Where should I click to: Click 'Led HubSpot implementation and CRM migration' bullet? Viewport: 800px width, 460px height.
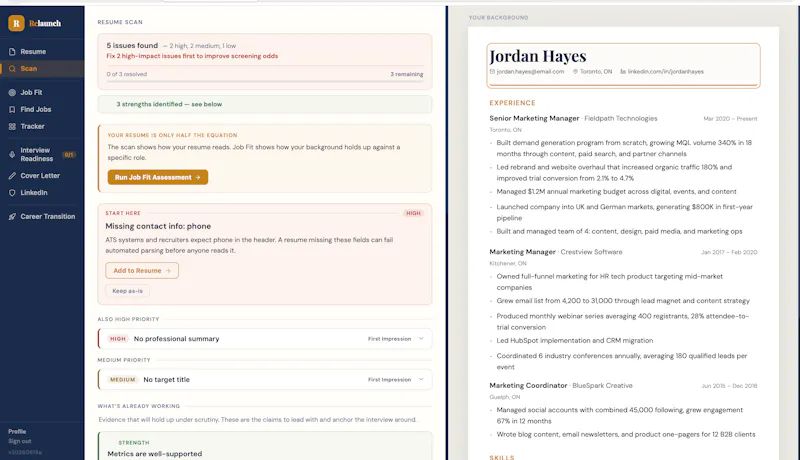pyautogui.click(x=574, y=341)
